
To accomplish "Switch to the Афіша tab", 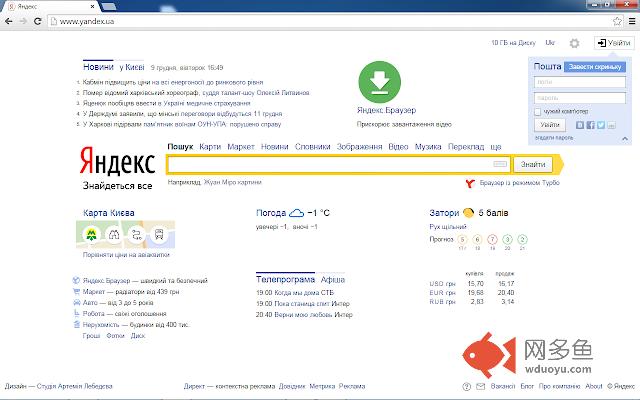I will 333,280.
